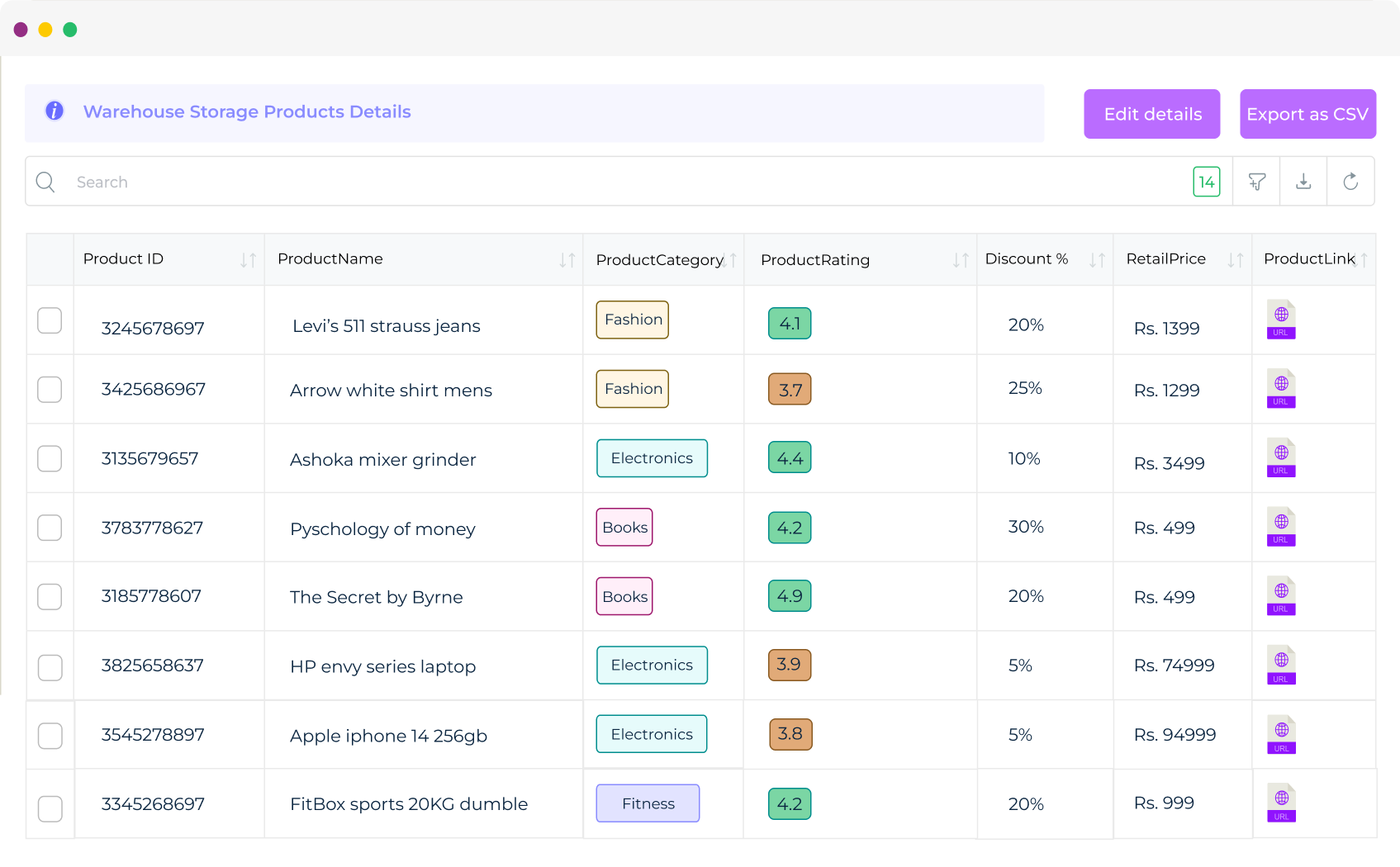Click the Edit details button
This screenshot has width=1400, height=867.
pos(1151,114)
